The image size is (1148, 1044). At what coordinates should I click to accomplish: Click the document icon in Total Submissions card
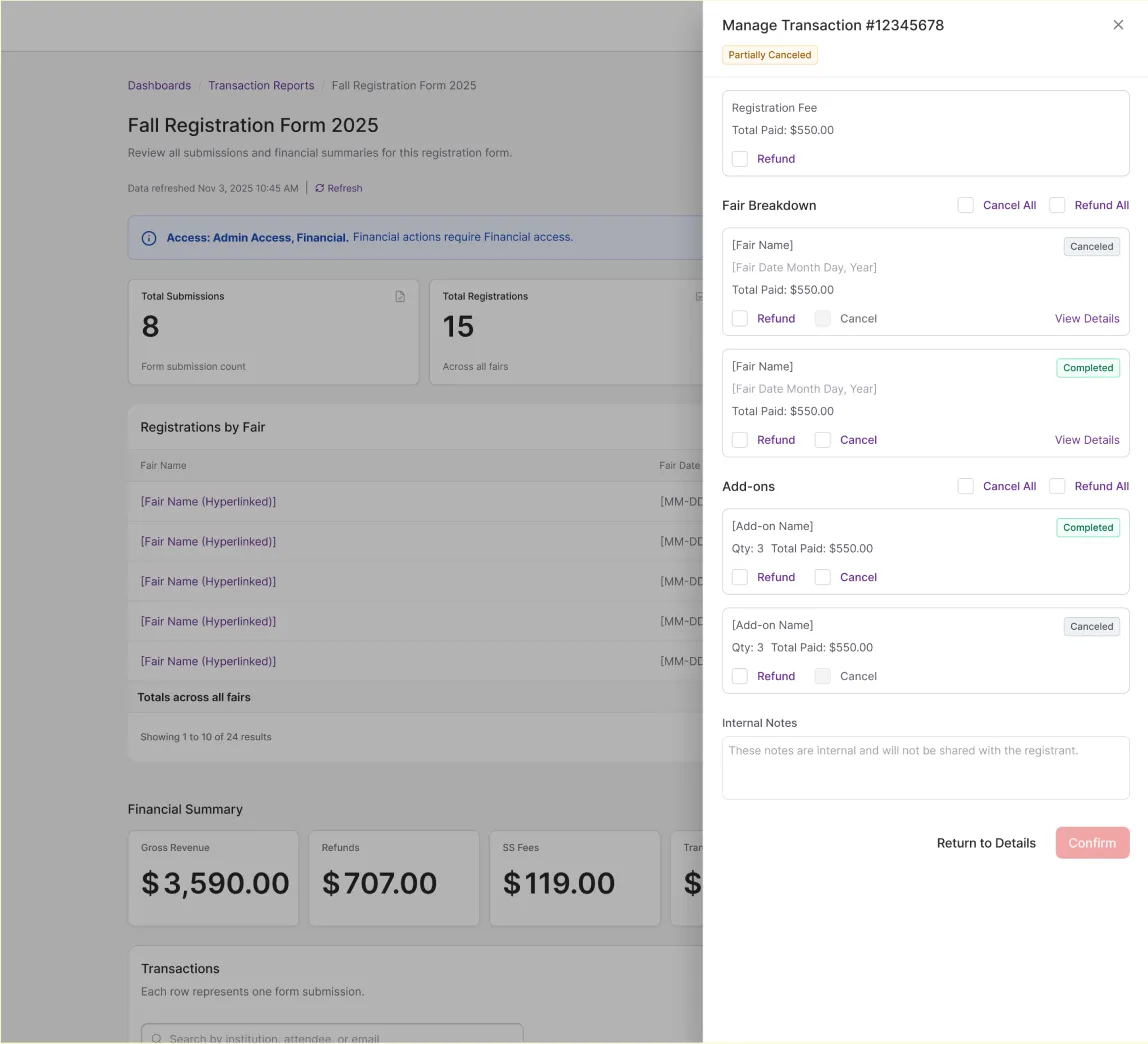400,297
